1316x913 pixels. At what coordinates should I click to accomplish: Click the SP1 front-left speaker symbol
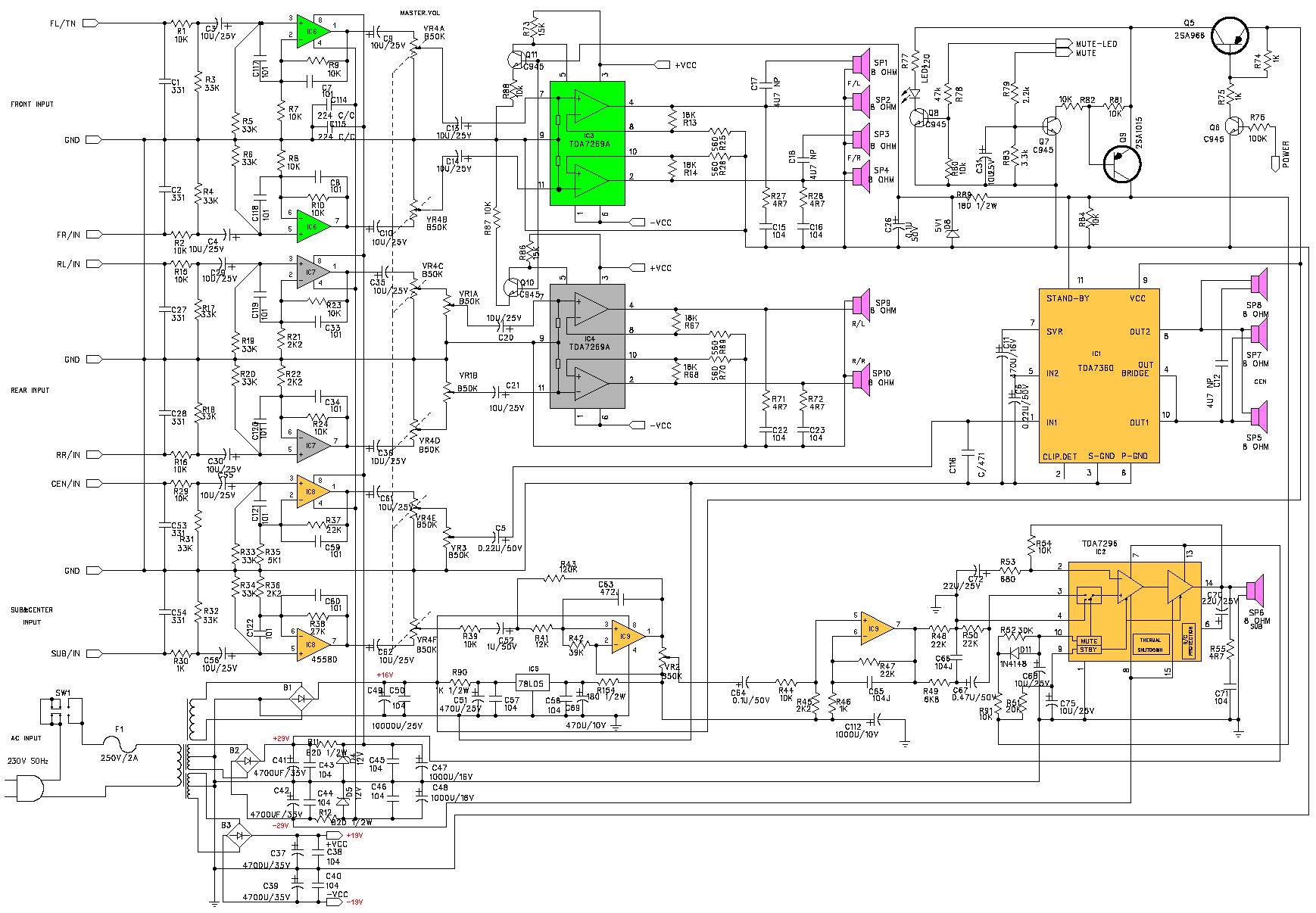[x=861, y=64]
